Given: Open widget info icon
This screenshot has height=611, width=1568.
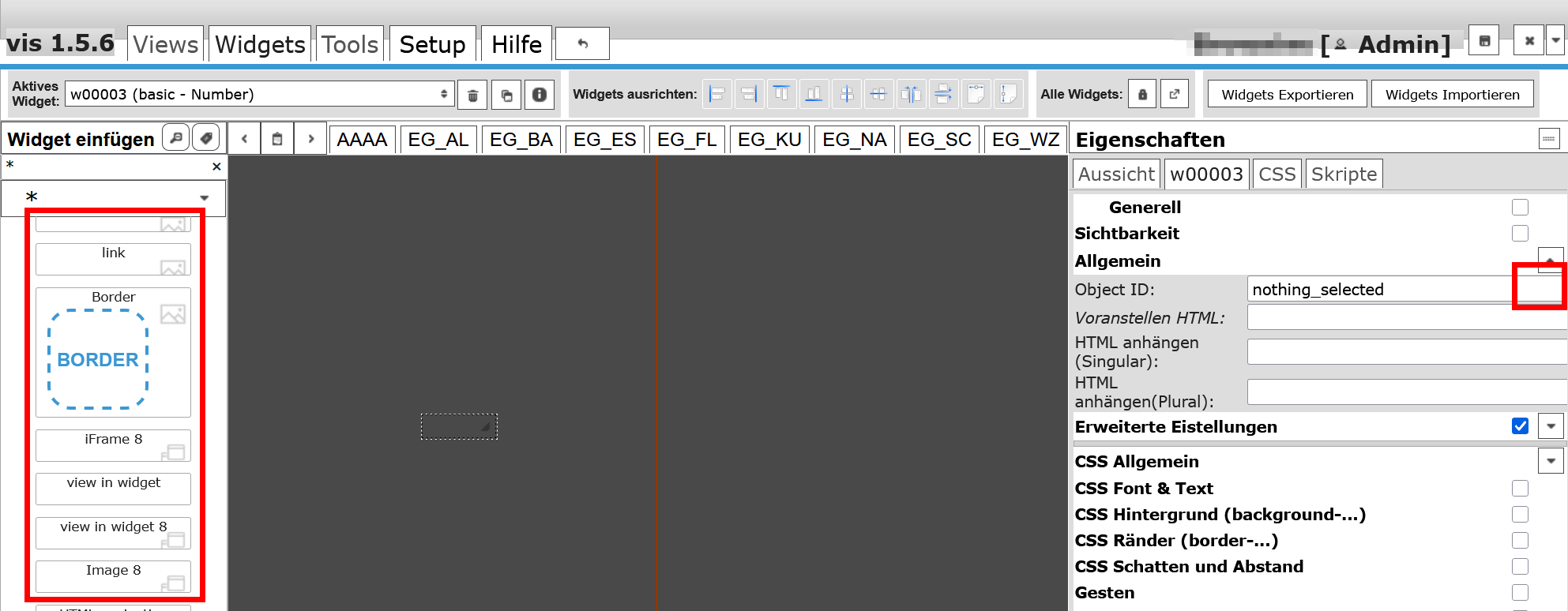Looking at the screenshot, I should [x=540, y=95].
